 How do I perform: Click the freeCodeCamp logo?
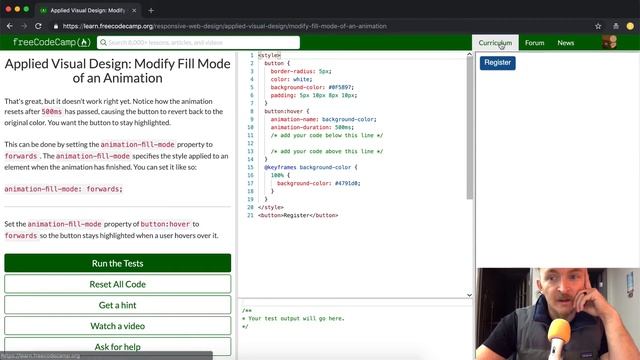[51, 42]
